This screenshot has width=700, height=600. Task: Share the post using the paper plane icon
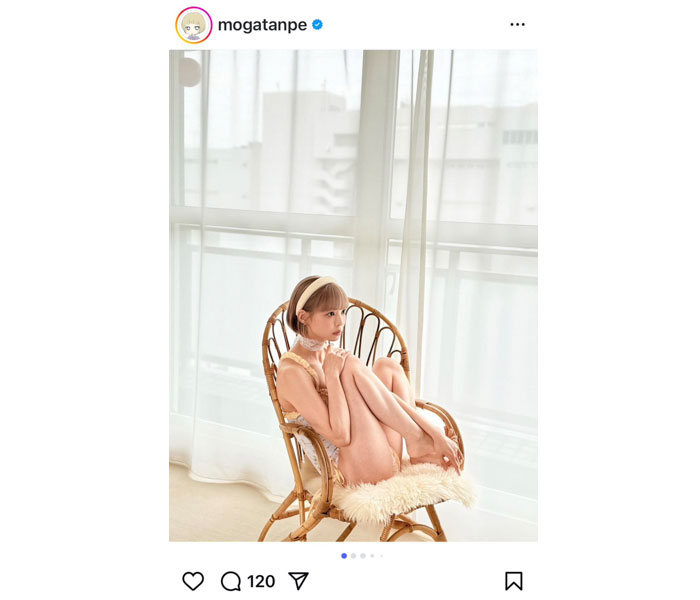pos(299,581)
